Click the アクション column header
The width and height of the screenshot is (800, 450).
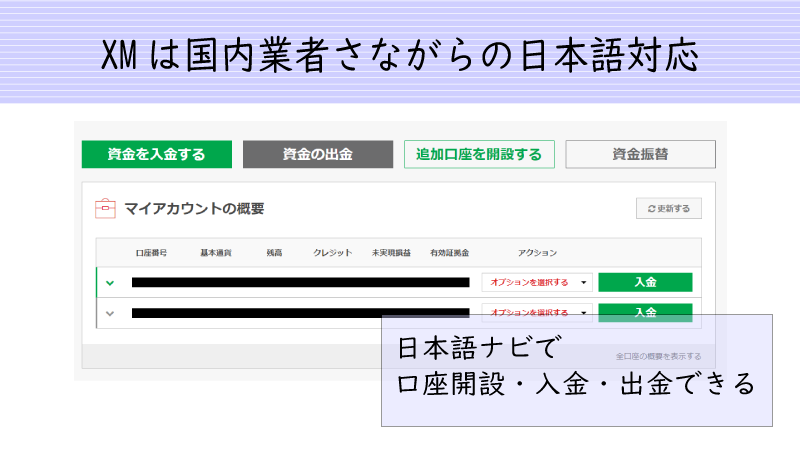point(537,253)
